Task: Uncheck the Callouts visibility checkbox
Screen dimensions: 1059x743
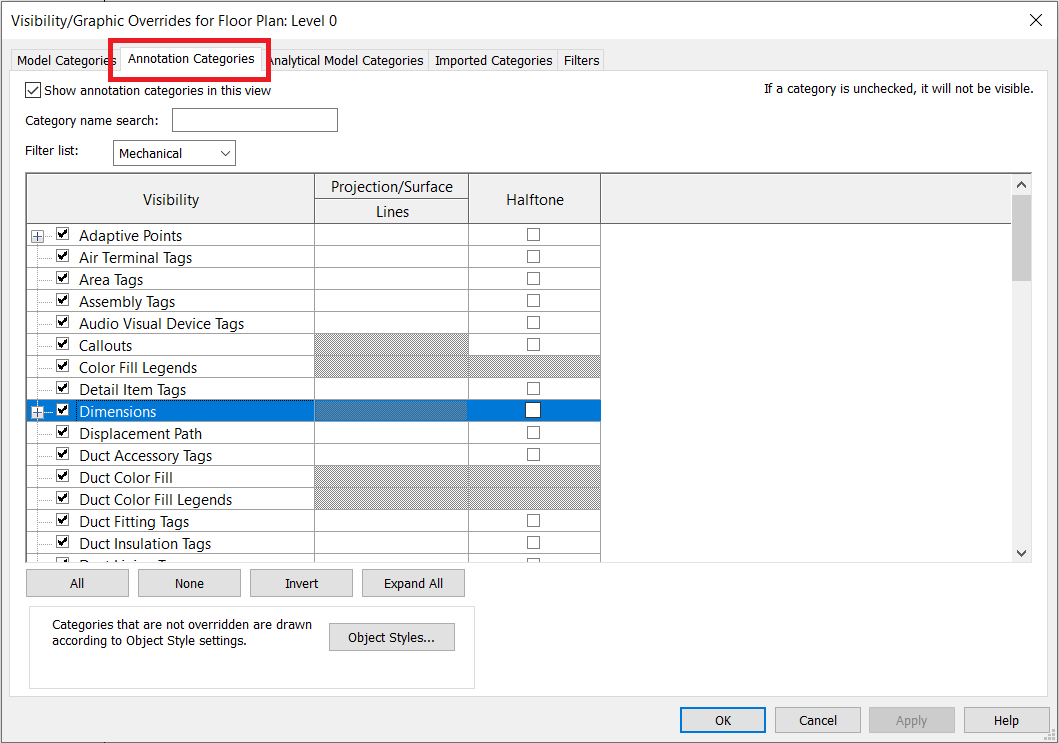Action: coord(62,344)
